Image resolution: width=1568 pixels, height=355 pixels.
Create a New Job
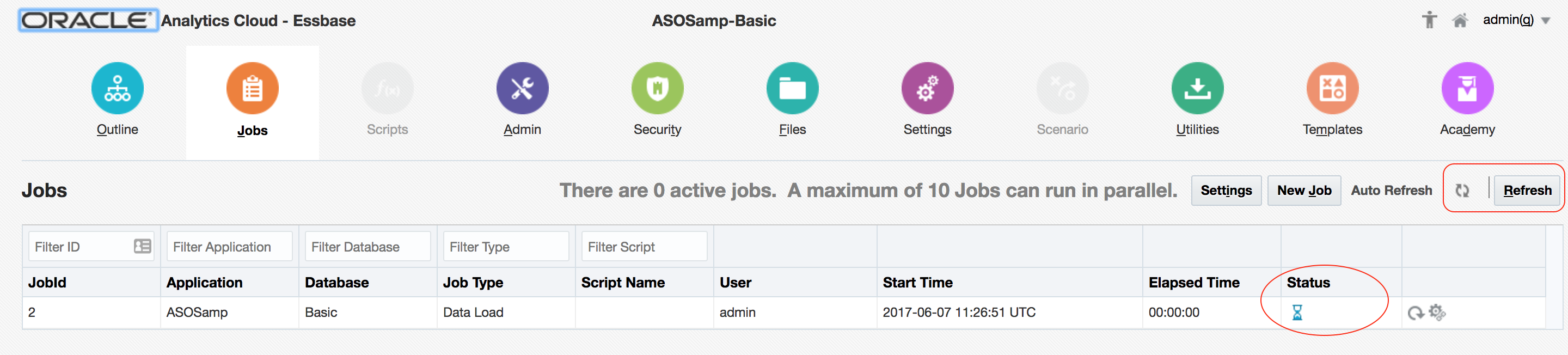point(1304,191)
